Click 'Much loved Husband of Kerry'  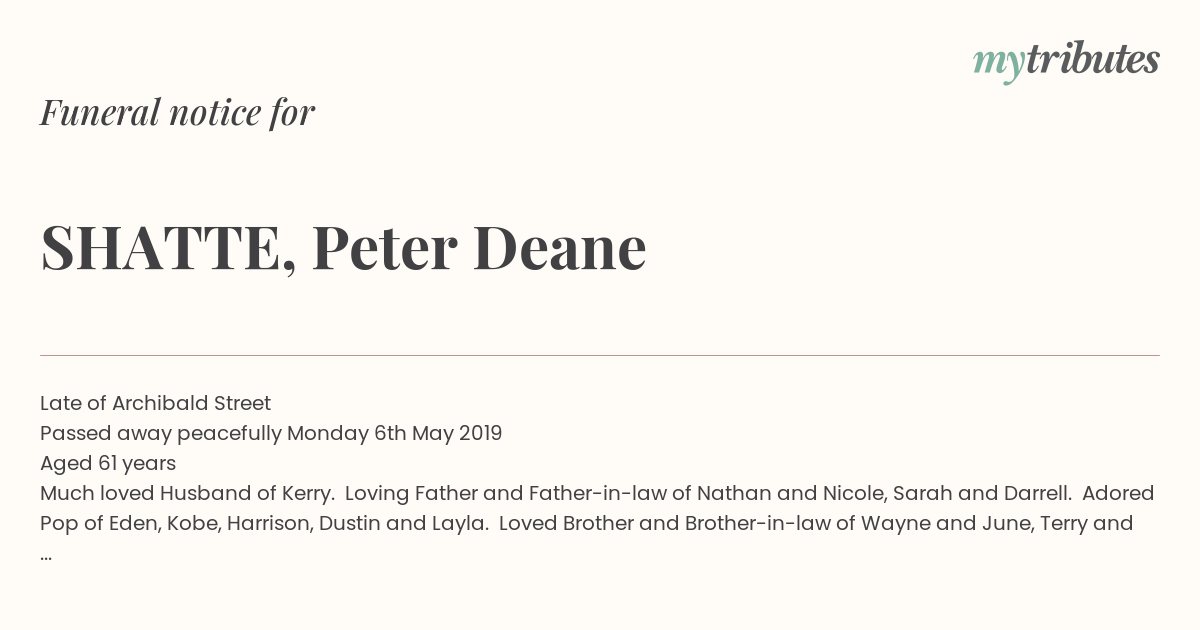(x=187, y=493)
